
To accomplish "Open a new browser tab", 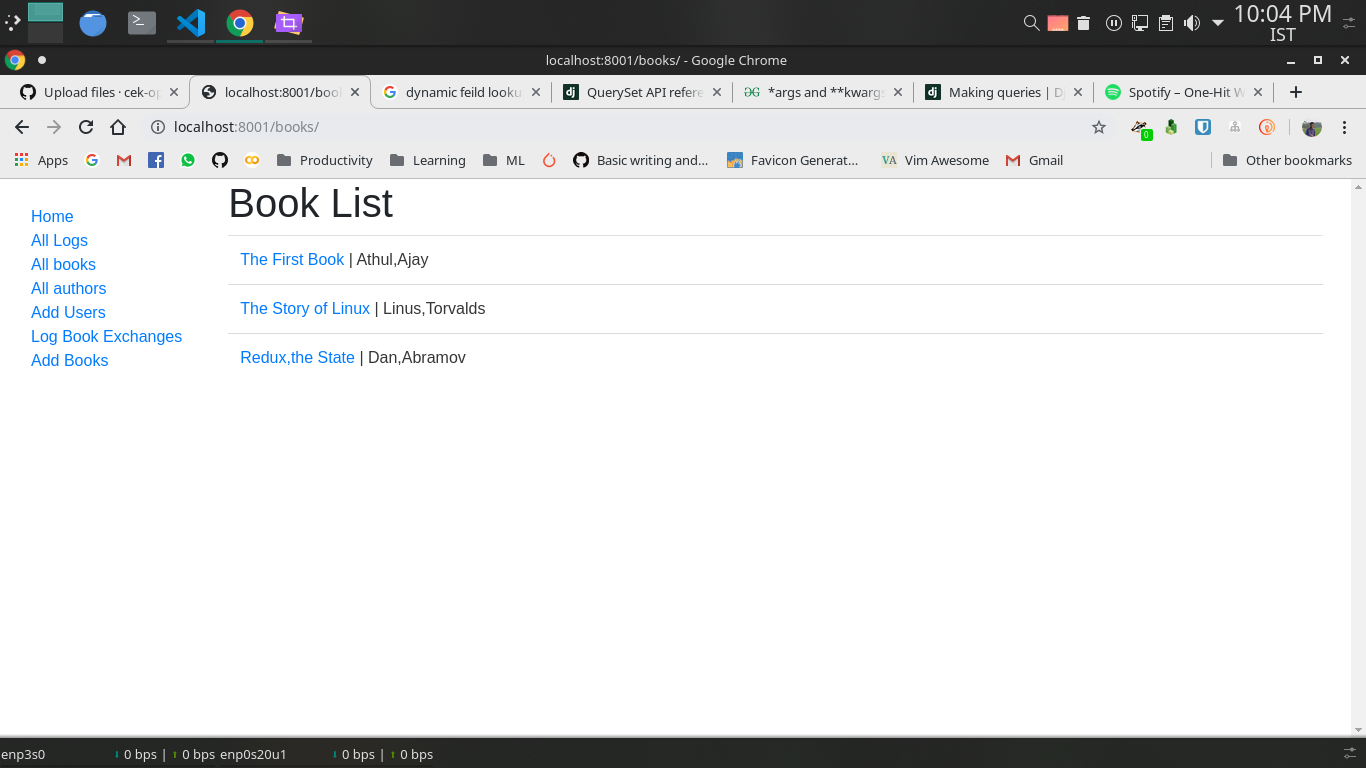I will coord(1296,92).
